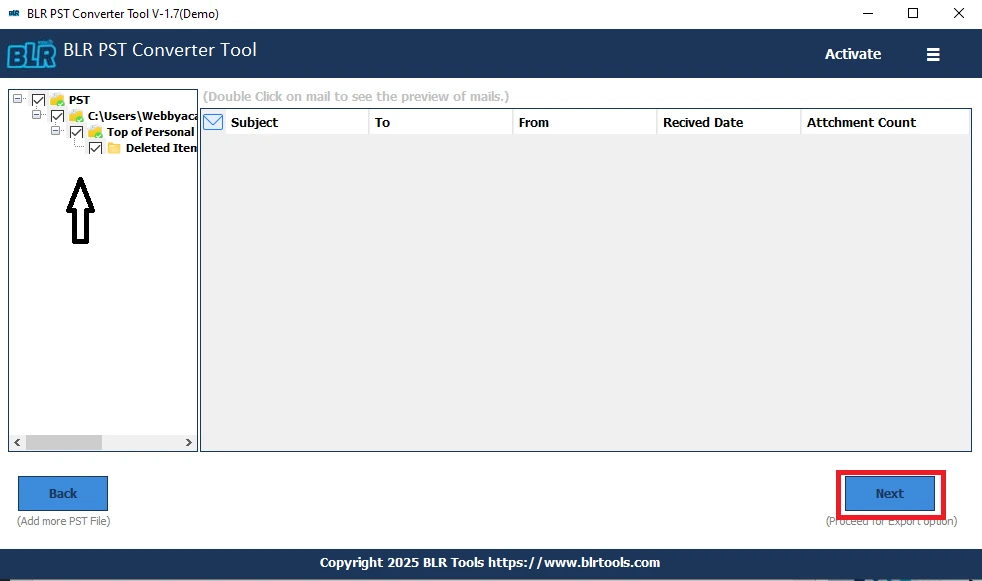
Task: Click the Next button
Action: pos(889,493)
